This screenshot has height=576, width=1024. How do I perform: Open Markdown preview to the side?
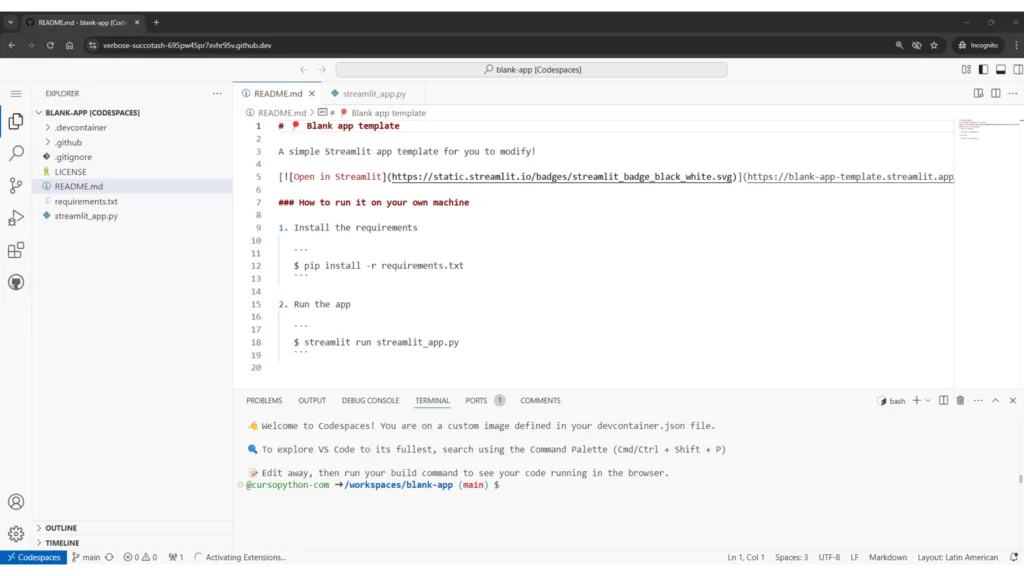click(977, 91)
